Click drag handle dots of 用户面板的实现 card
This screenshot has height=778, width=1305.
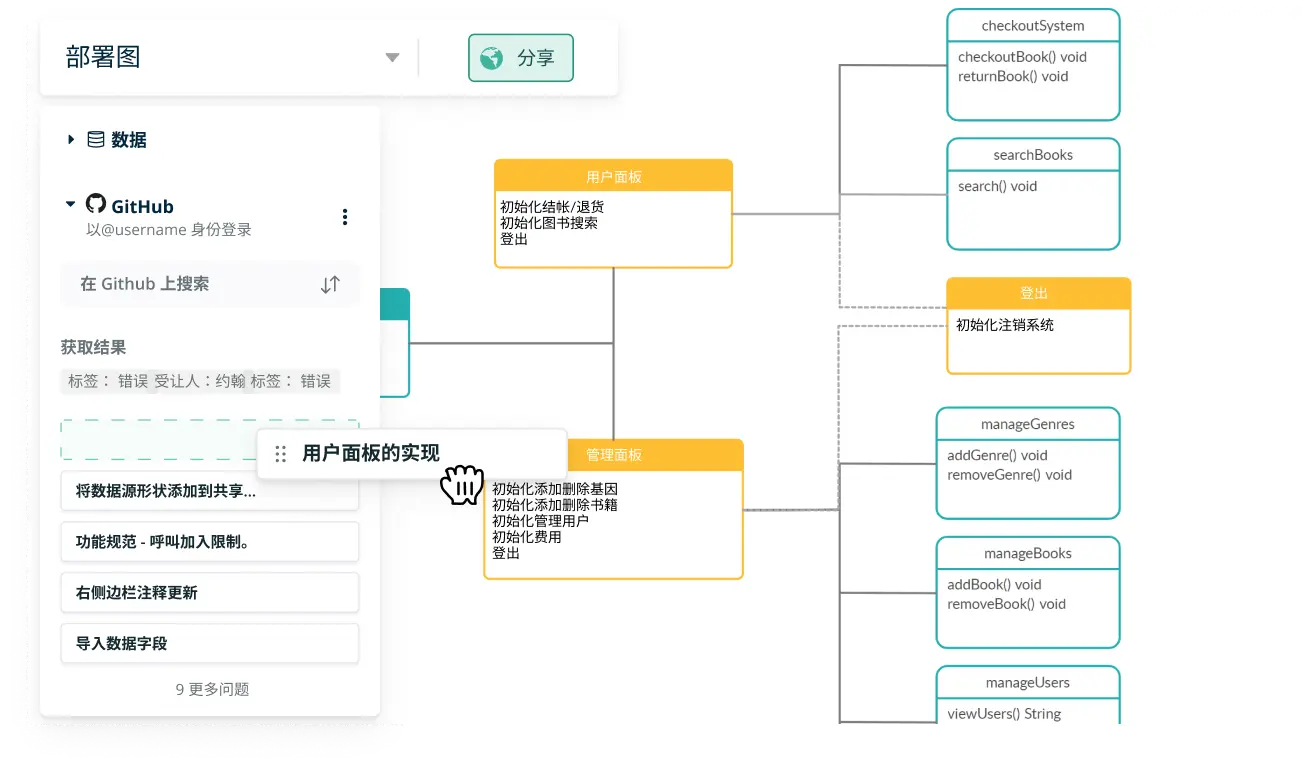coord(280,454)
